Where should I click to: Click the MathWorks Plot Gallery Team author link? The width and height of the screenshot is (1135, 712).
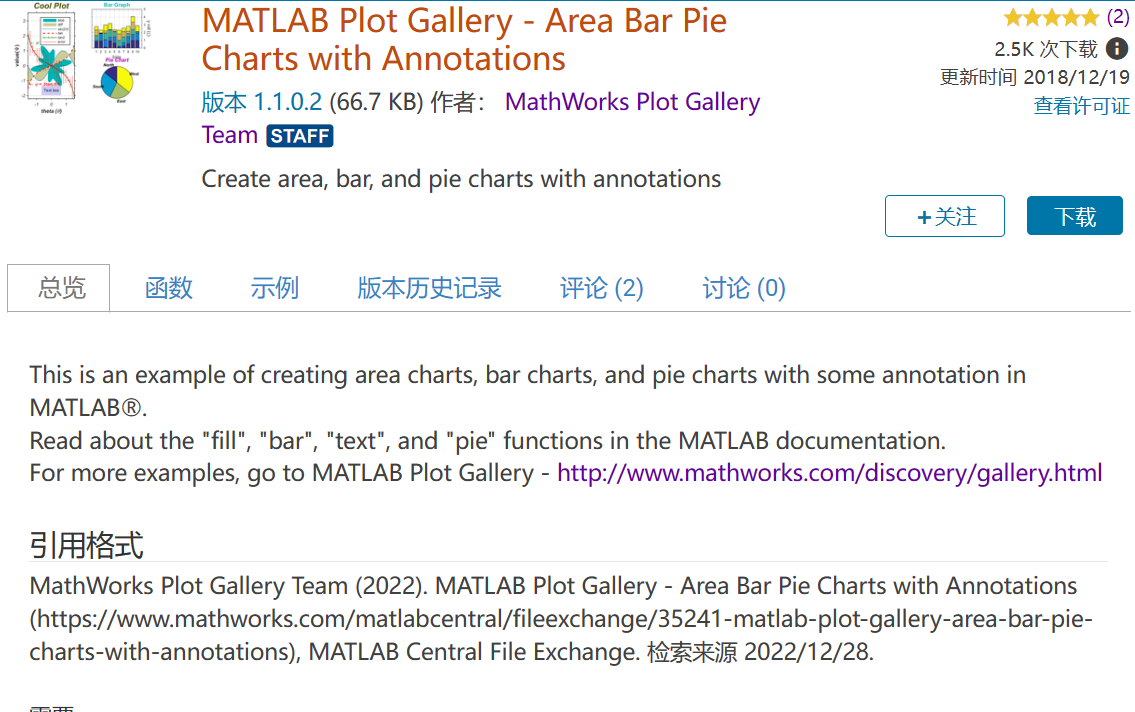(x=632, y=102)
